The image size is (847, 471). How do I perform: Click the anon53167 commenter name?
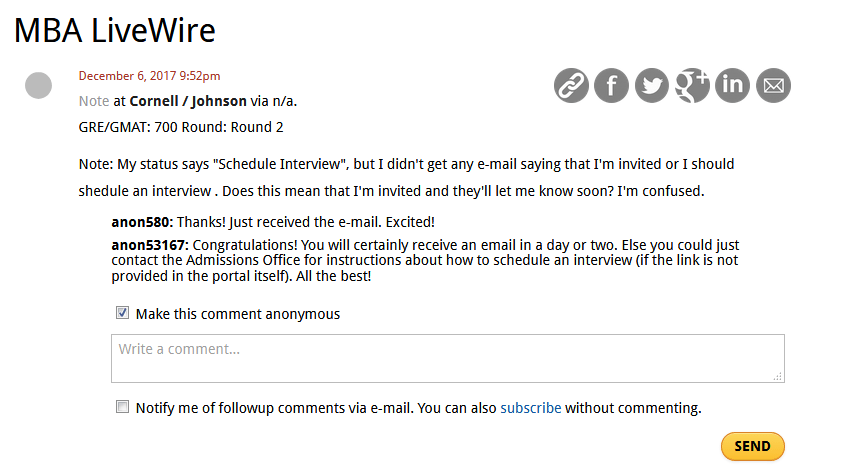click(149, 245)
